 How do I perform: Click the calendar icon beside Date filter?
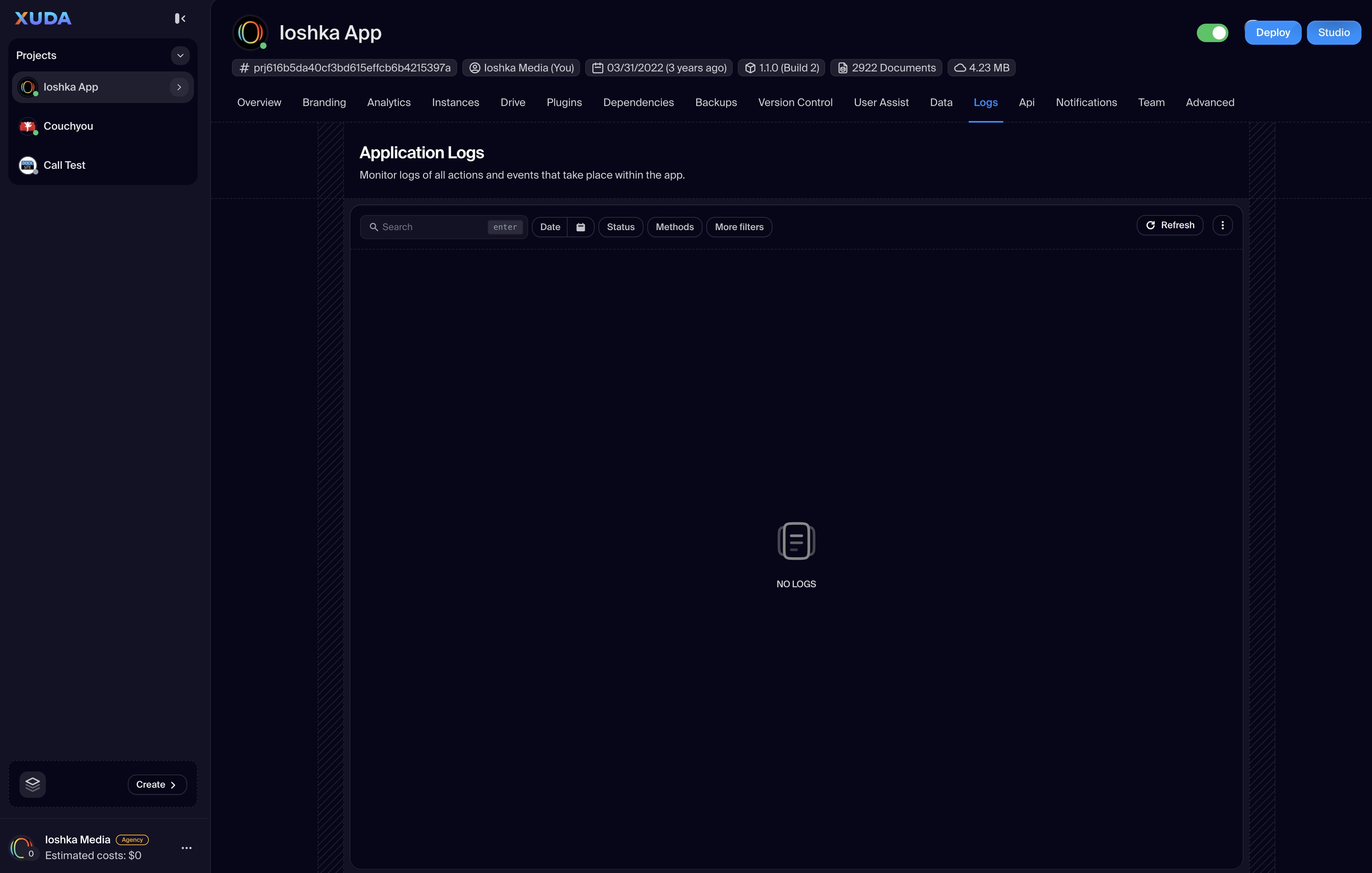point(581,227)
